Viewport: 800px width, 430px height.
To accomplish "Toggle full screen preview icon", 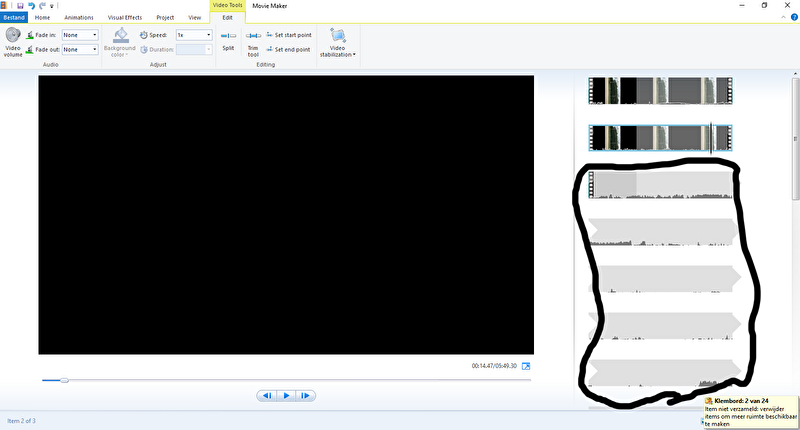I will [x=526, y=366].
